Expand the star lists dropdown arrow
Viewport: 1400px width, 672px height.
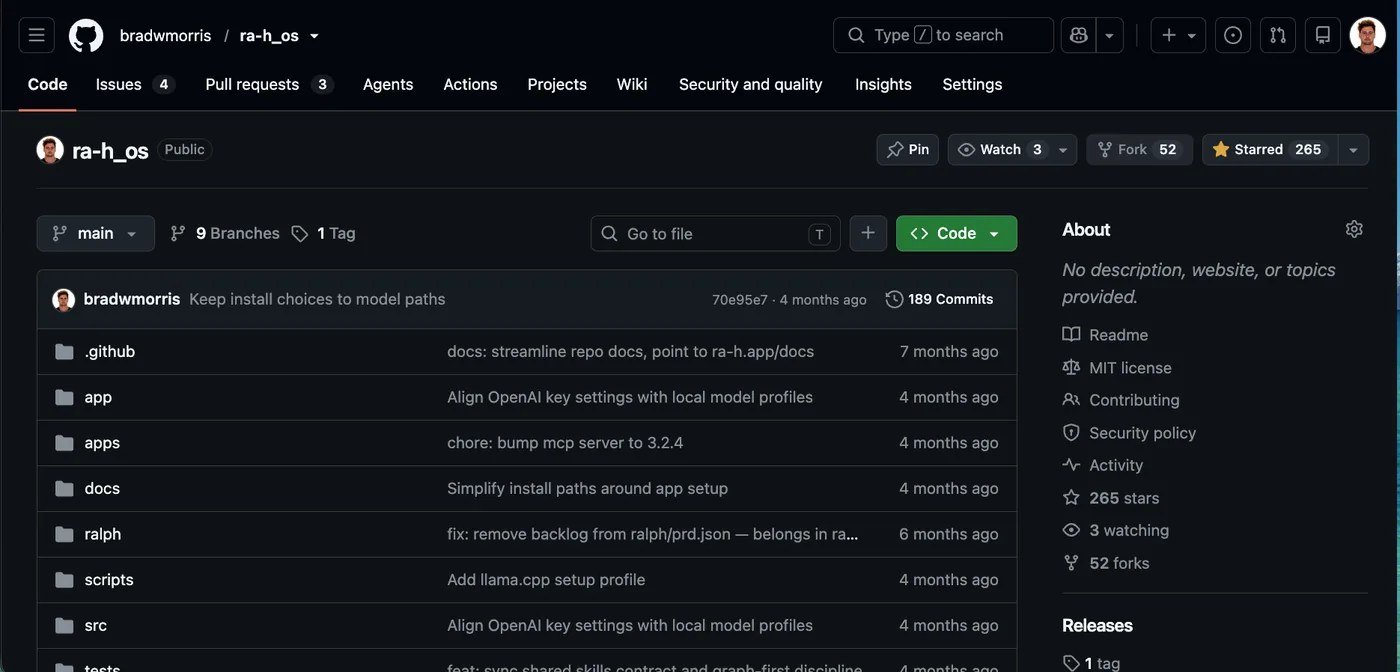tap(1353, 150)
